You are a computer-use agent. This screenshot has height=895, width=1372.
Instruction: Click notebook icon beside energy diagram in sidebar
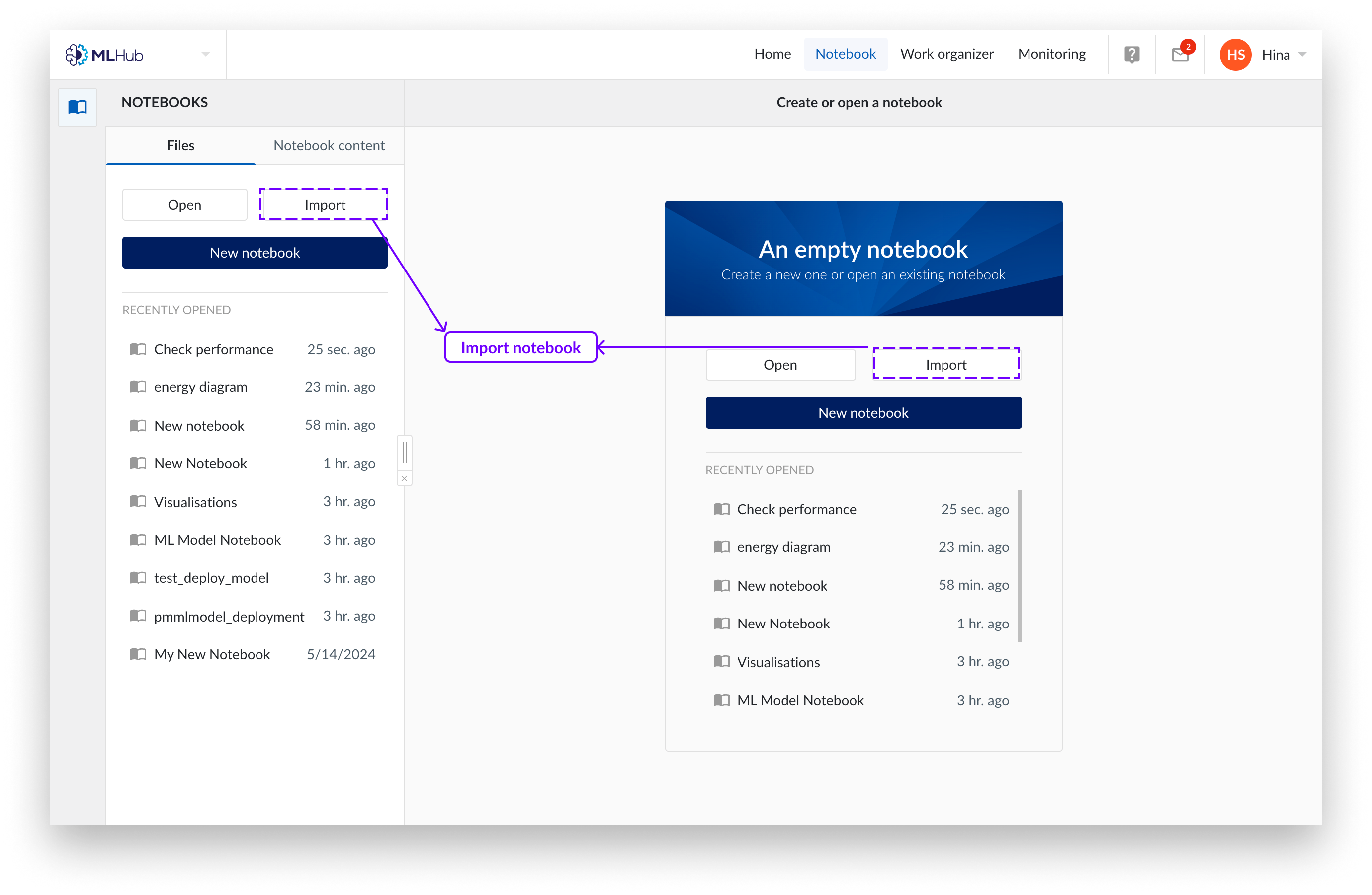pos(138,387)
